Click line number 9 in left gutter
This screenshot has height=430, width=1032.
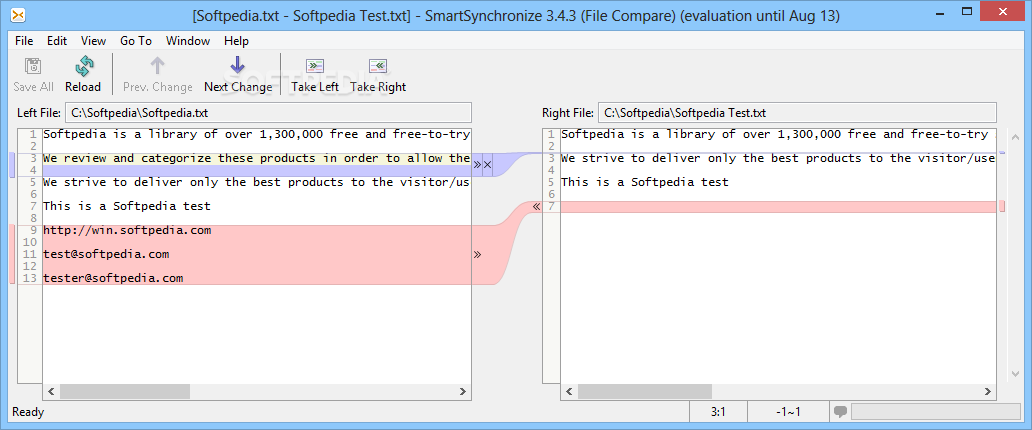(34, 230)
